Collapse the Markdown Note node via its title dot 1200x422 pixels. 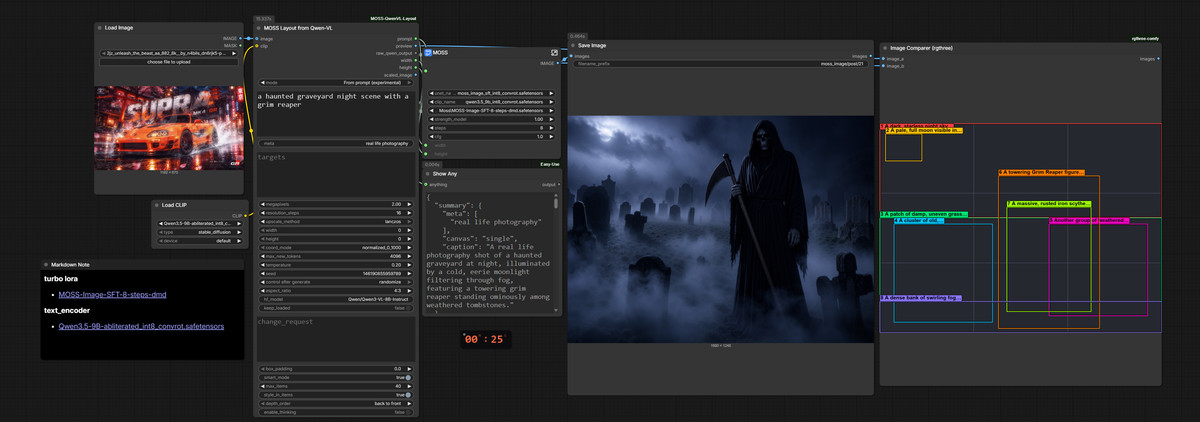pos(46,265)
